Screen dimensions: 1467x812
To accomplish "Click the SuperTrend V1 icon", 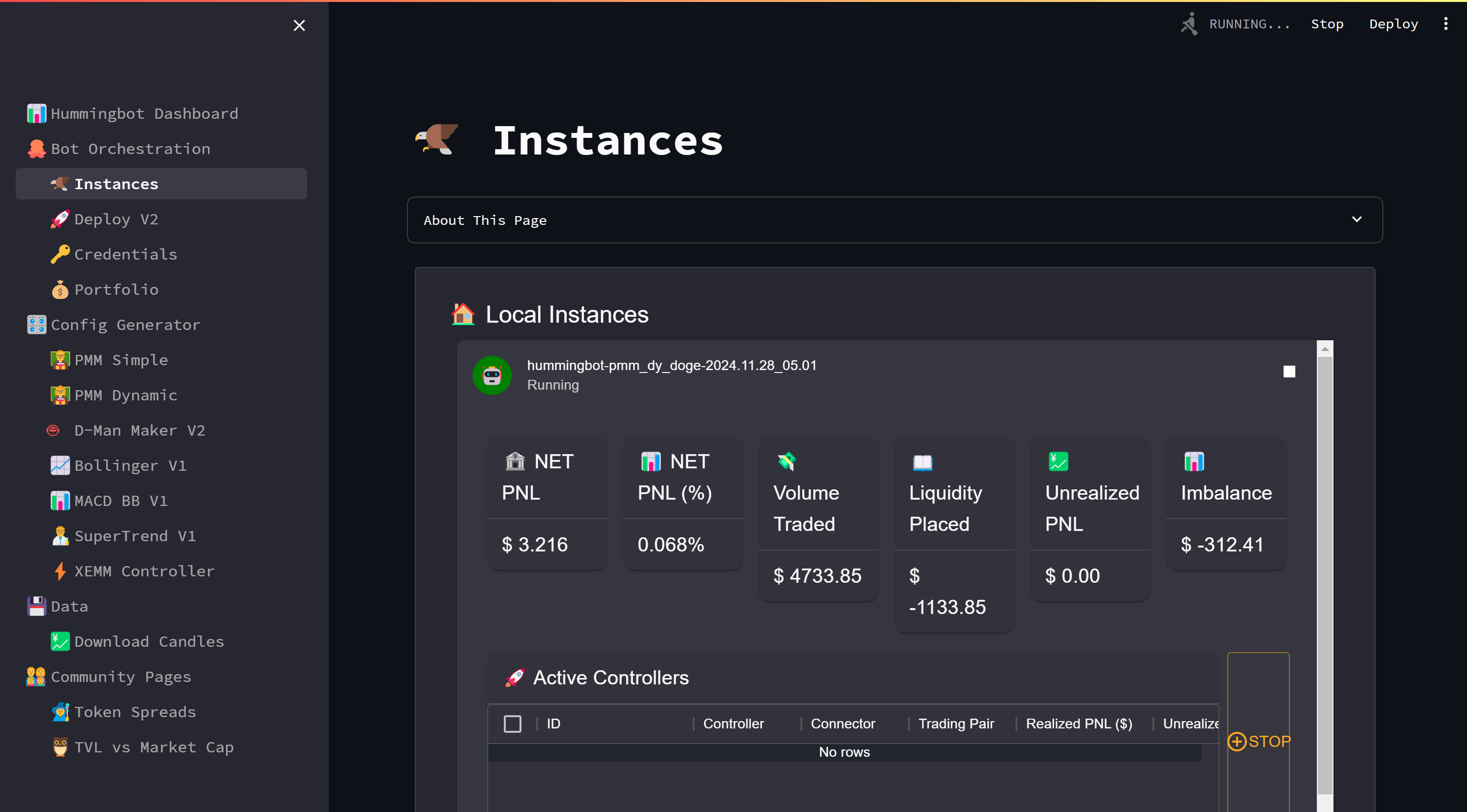I will point(60,536).
